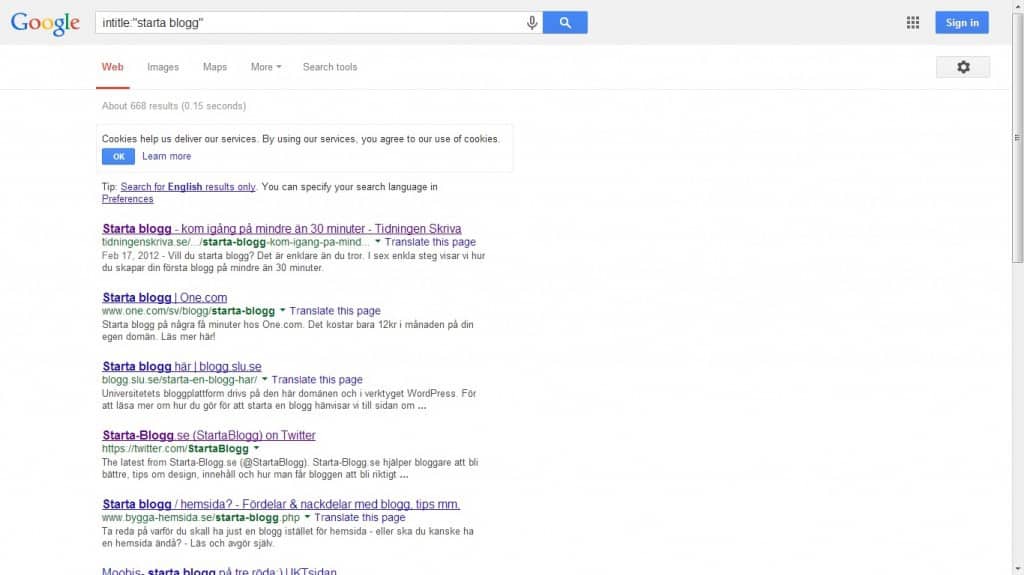
Task: Click the microphone voice search icon
Action: coord(532,23)
